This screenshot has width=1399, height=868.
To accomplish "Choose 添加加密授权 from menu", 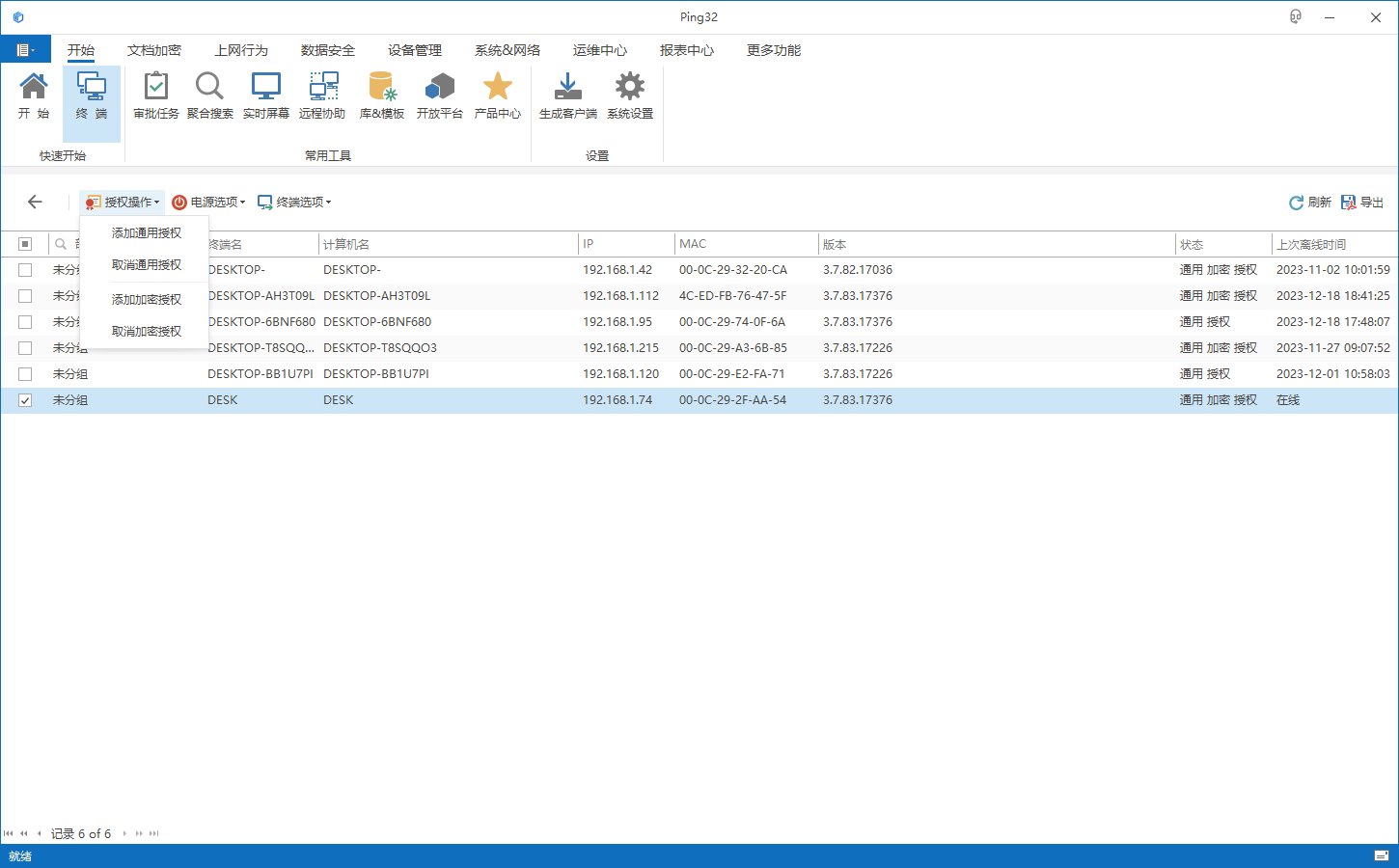I will tap(146, 300).
